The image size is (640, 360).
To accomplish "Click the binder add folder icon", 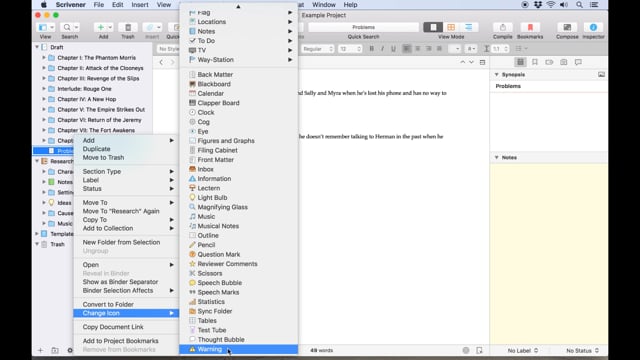I will (55, 350).
